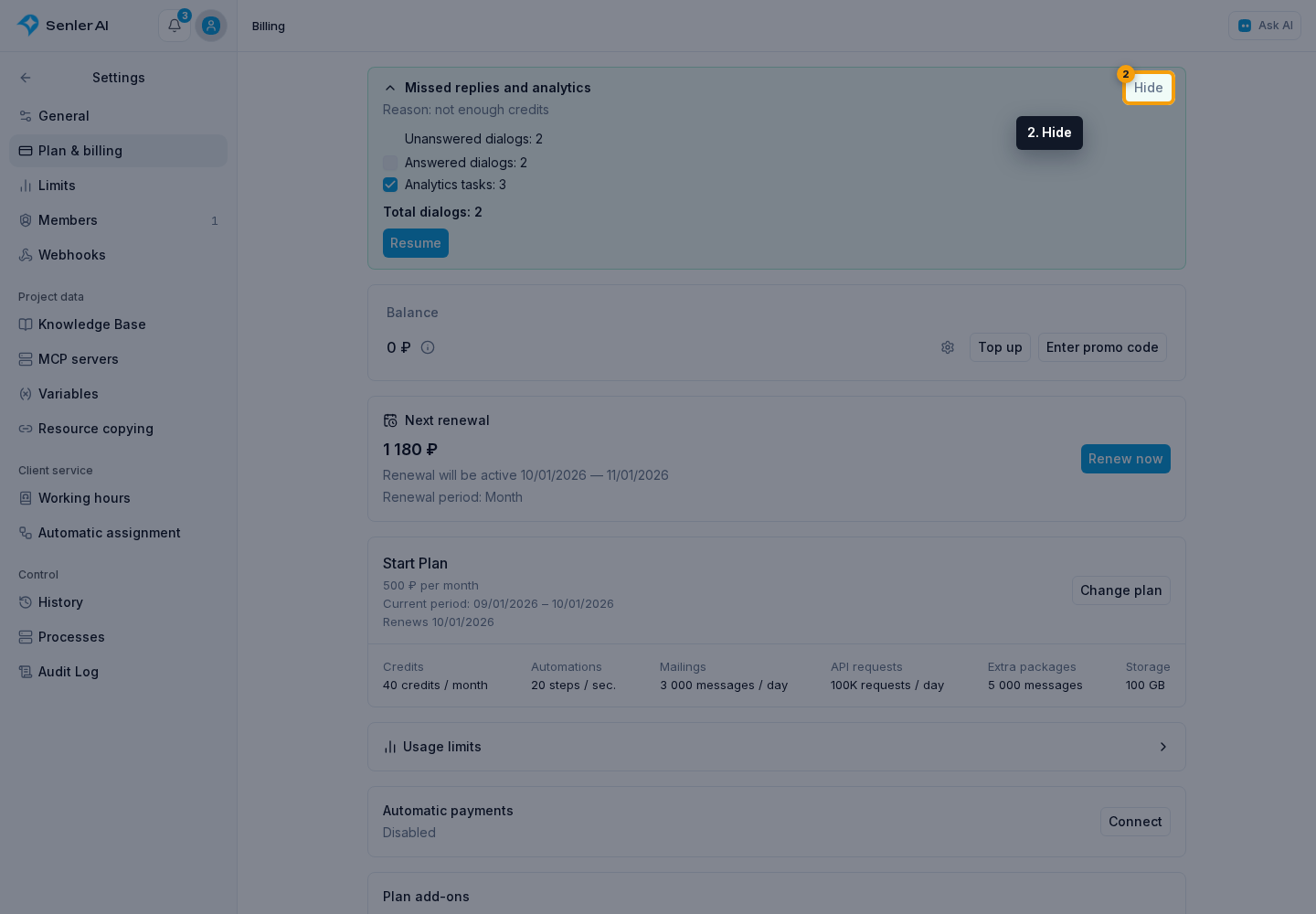Click the Senler AI logo

pos(63,26)
